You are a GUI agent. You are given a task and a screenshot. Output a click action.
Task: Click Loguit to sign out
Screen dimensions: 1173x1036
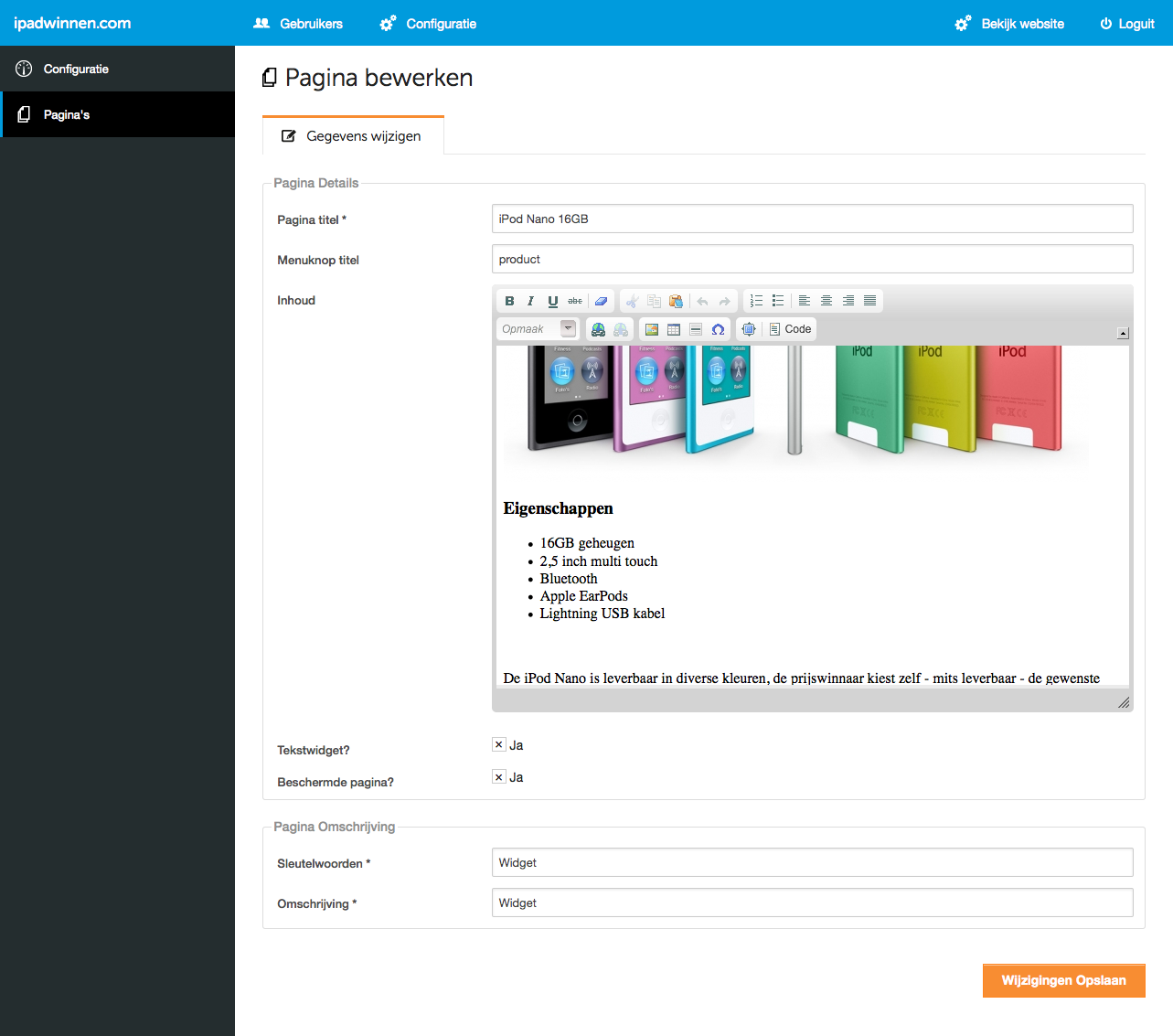pyautogui.click(x=1127, y=24)
